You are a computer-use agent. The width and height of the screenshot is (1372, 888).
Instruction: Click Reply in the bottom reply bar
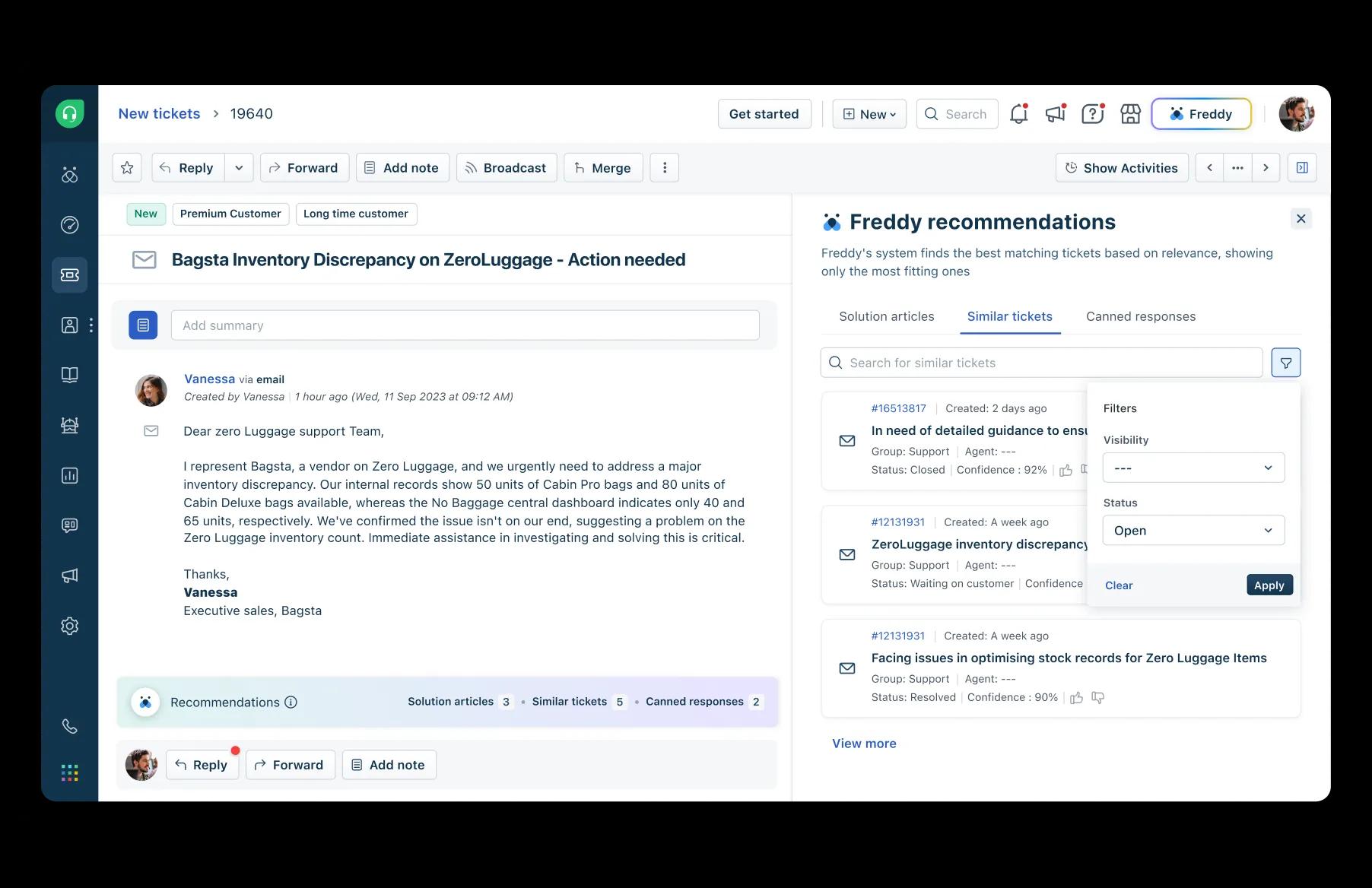point(202,765)
